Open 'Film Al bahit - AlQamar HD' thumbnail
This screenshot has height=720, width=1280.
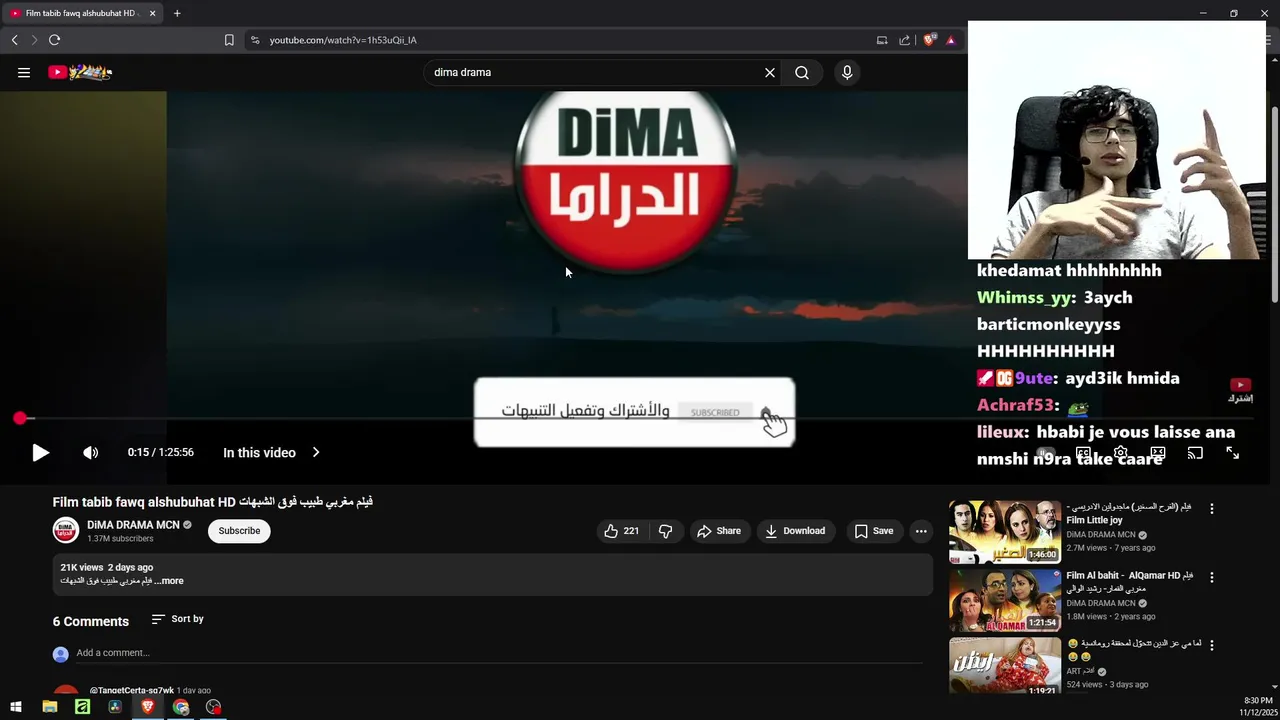(1005, 600)
